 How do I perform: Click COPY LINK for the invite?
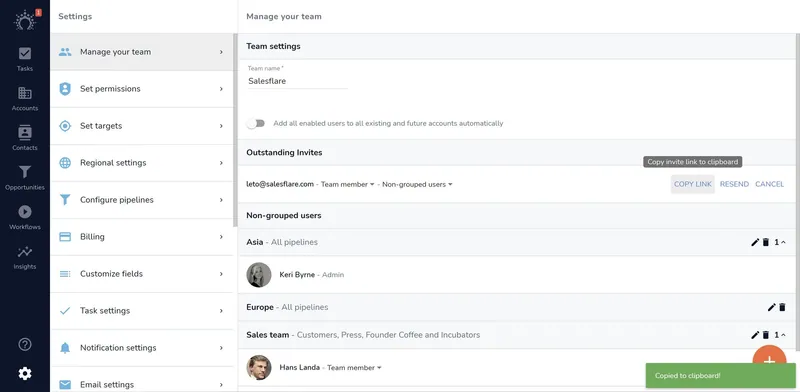tap(692, 184)
